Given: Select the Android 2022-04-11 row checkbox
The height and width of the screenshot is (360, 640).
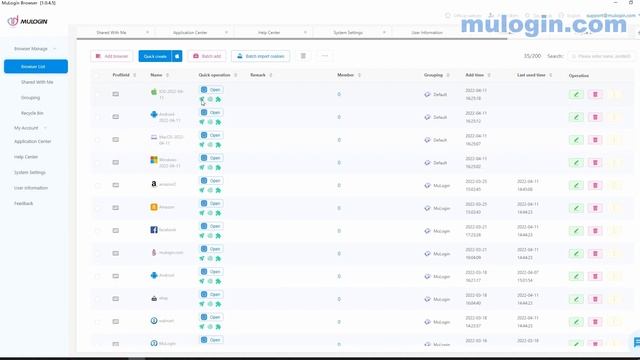Looking at the screenshot, I should tap(98, 117).
